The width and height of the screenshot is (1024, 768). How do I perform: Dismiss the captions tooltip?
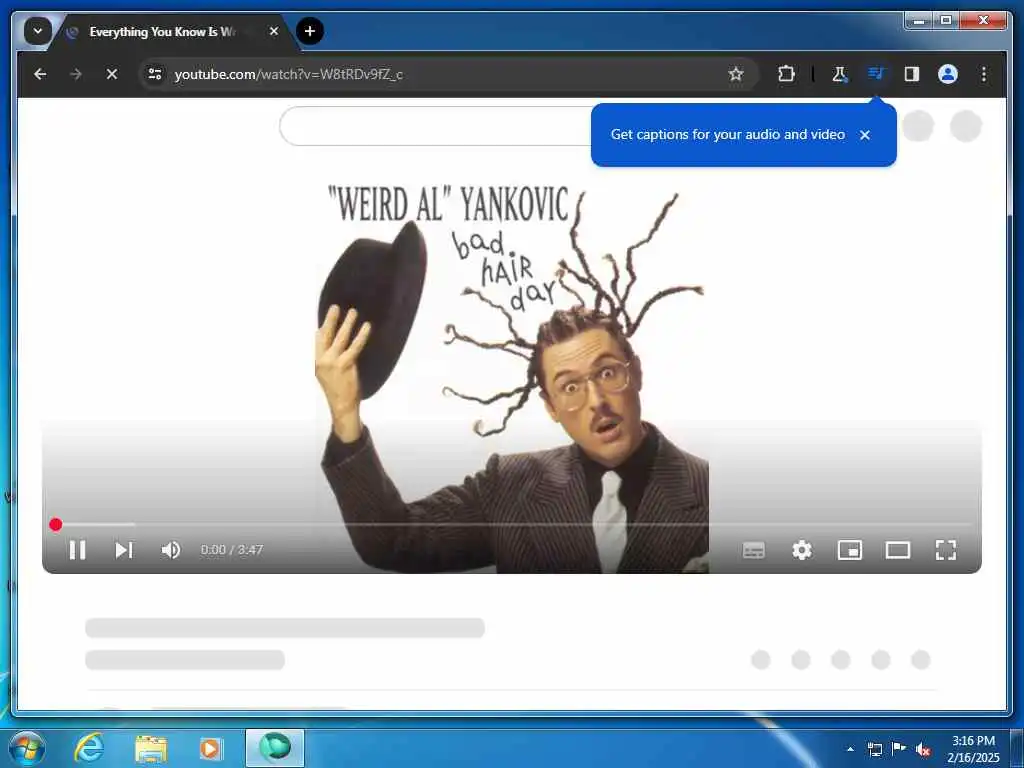tap(865, 135)
